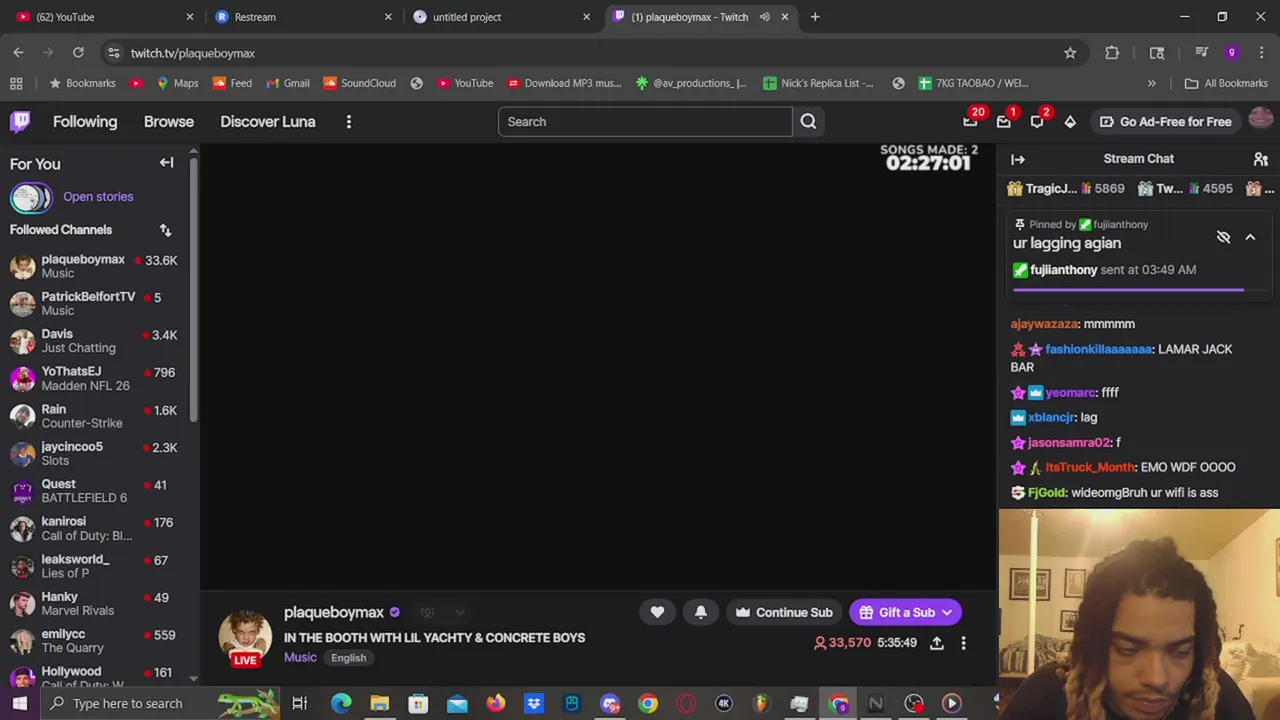Click Go Ad-Free for Free button
1280x720 pixels.
pos(1165,122)
